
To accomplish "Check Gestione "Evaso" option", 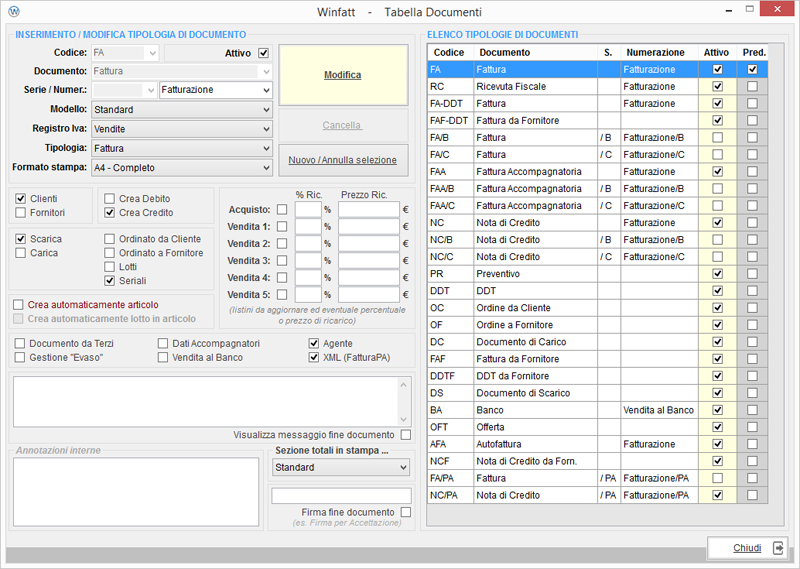I will (19, 357).
